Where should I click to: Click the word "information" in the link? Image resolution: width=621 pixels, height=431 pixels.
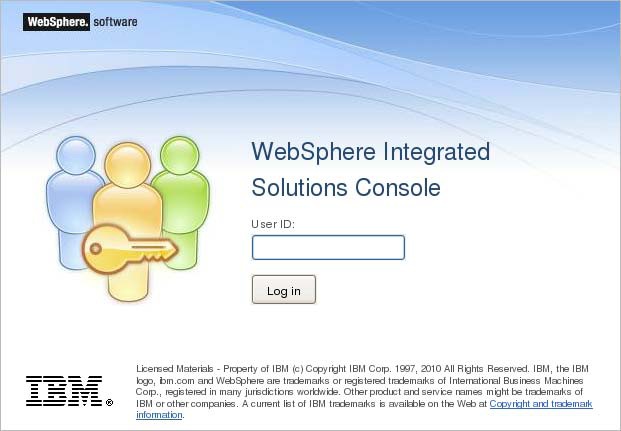159,415
